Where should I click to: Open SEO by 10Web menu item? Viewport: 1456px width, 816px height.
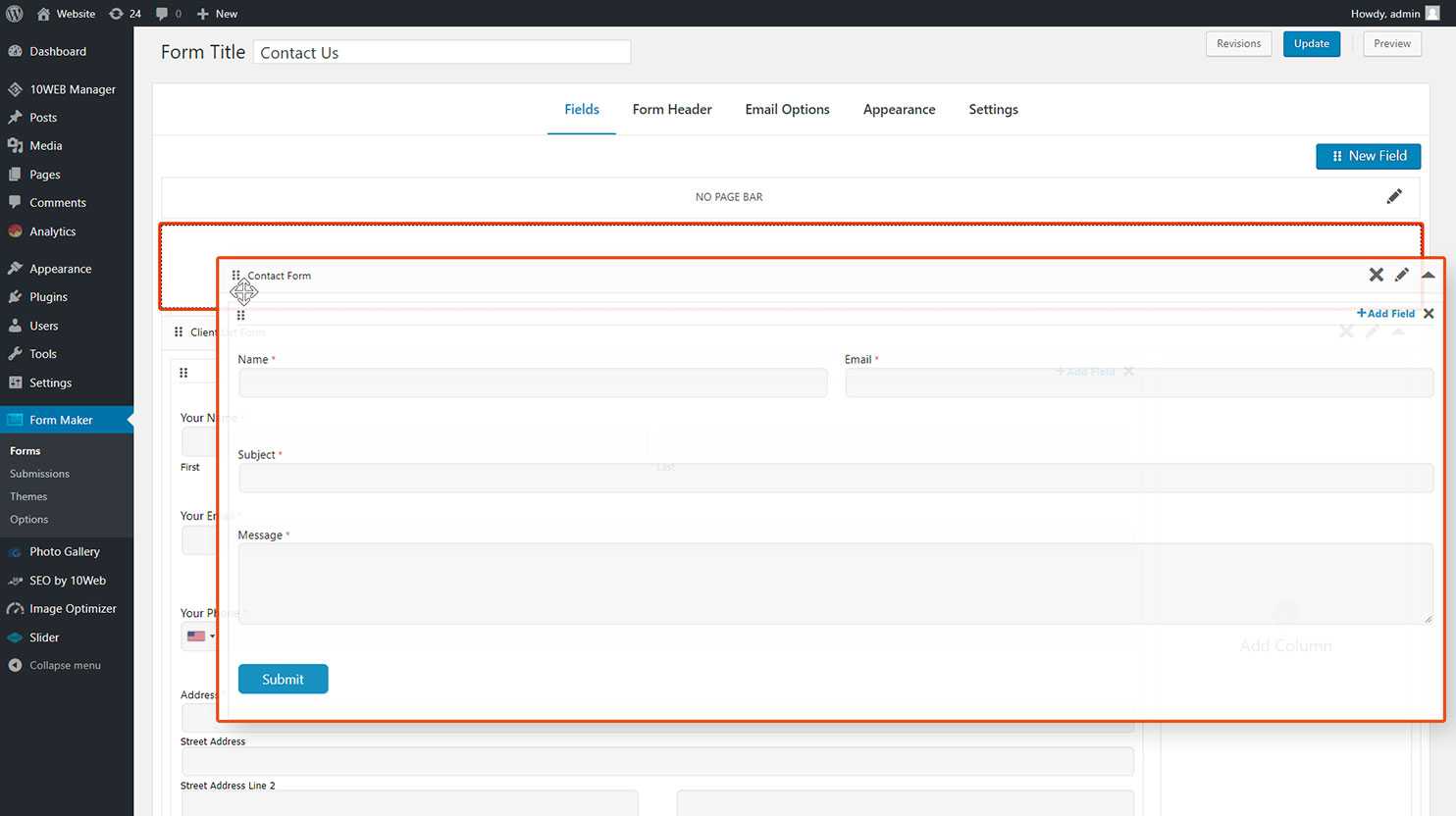(67, 581)
